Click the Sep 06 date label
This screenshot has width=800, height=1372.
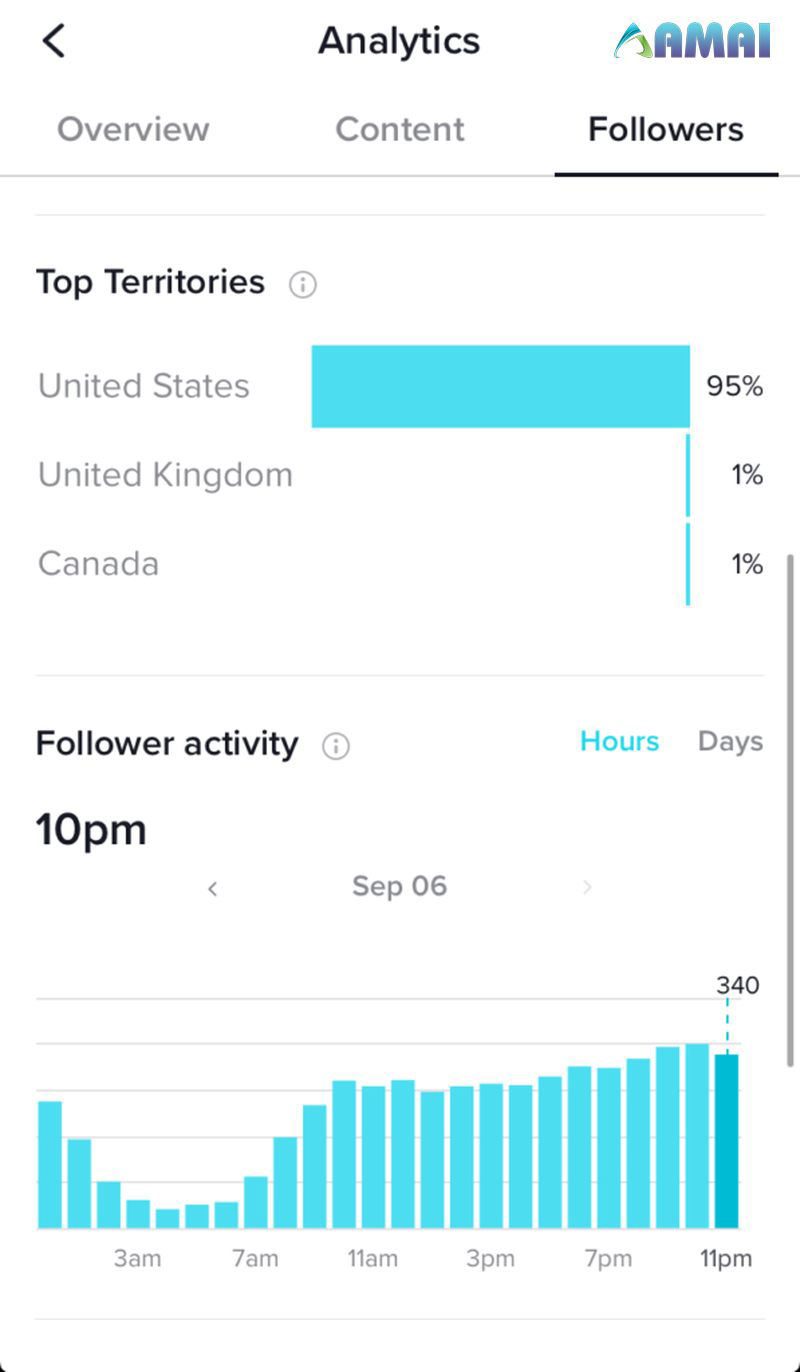click(x=399, y=887)
